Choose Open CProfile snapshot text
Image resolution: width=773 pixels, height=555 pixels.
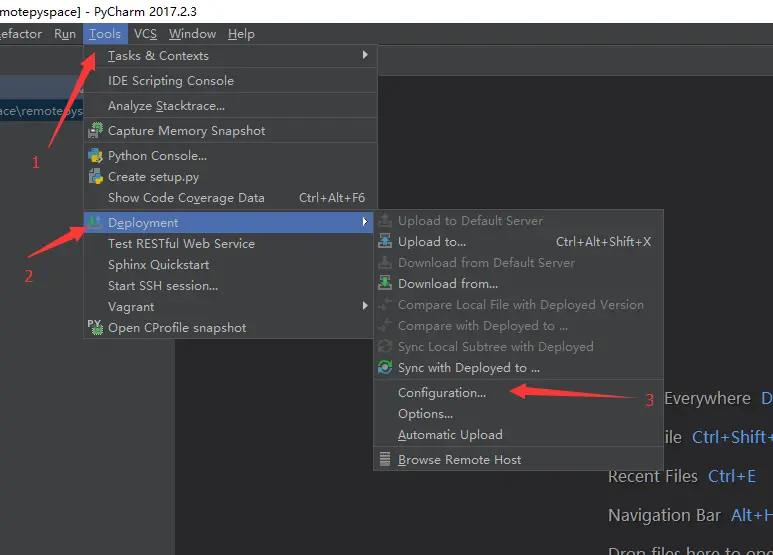click(177, 328)
